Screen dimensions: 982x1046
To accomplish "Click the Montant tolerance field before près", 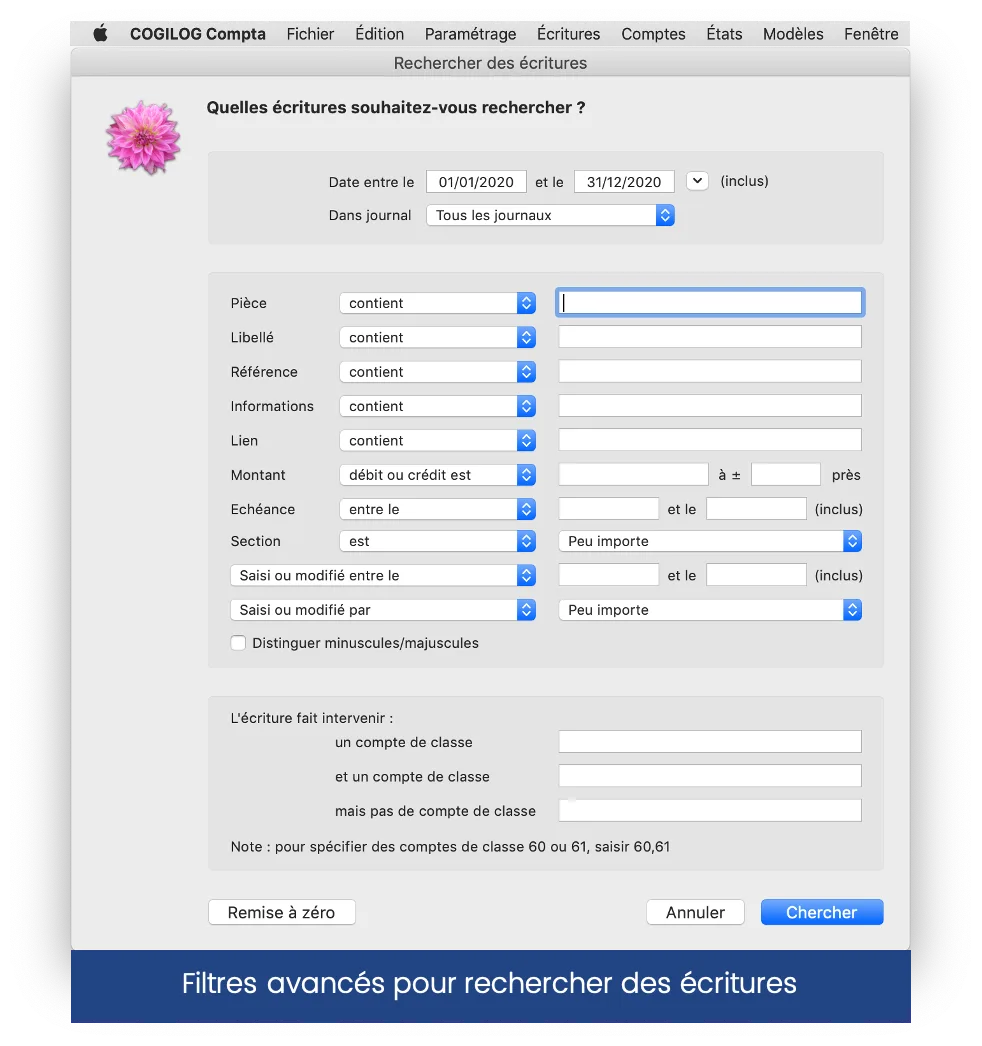I will (786, 474).
